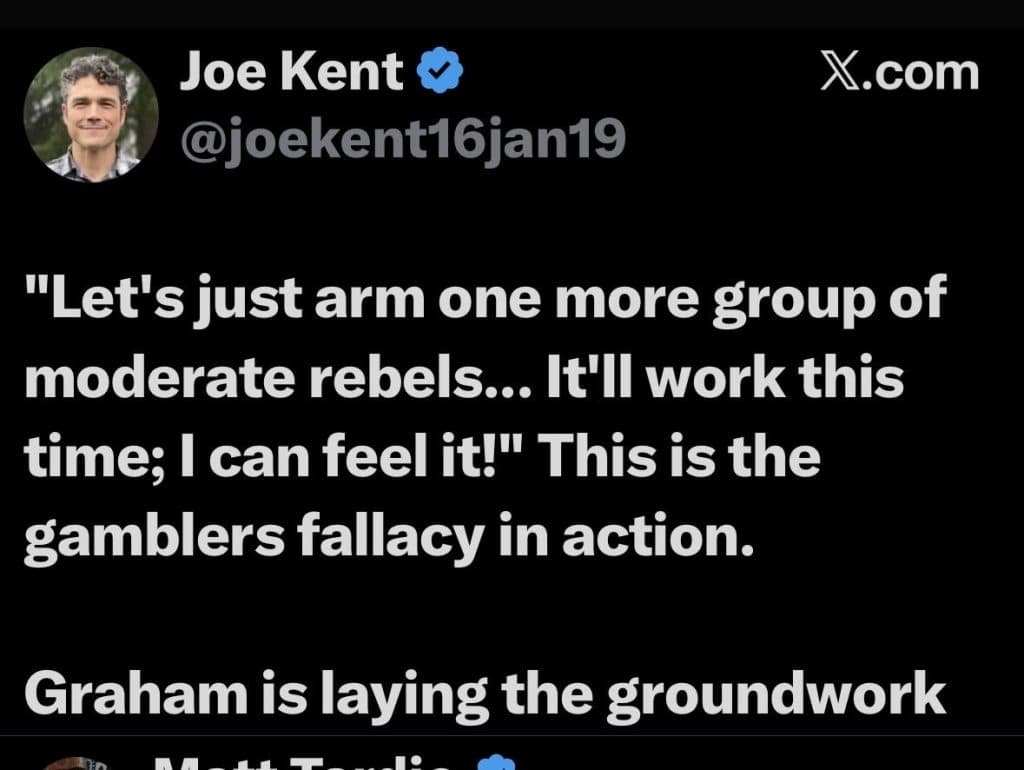Click the blue verified badge beside Joe Kent
The image size is (1024, 770).
tap(440, 70)
